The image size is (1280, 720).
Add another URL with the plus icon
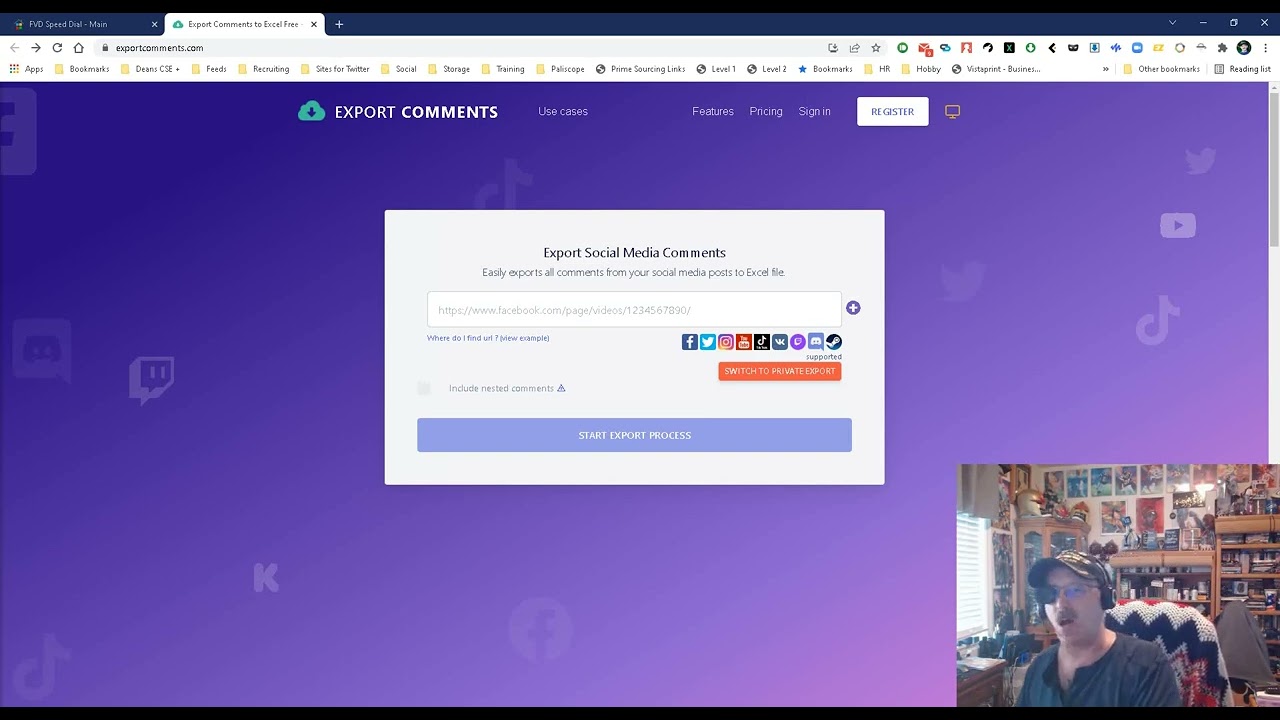853,308
